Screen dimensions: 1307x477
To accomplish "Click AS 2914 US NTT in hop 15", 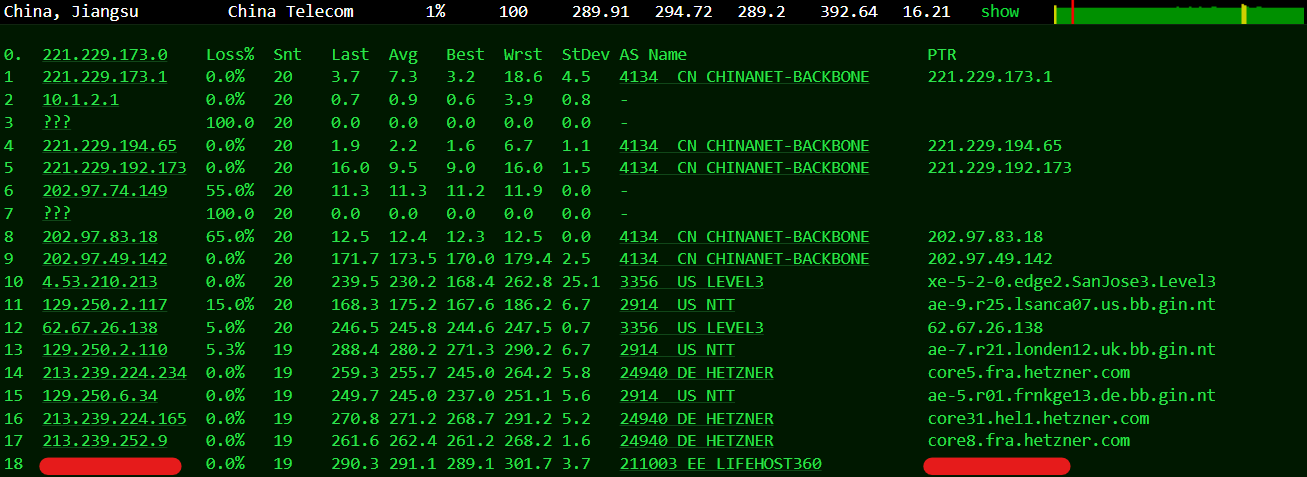I will (x=677, y=396).
